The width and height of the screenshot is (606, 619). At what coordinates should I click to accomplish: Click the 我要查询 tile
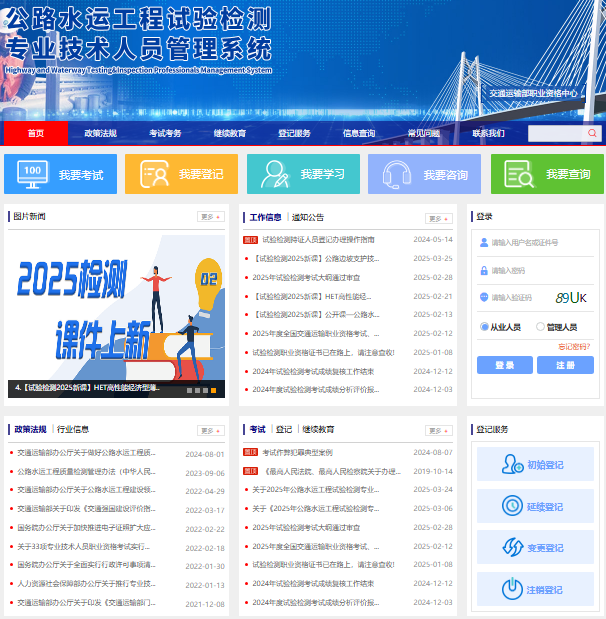click(x=547, y=174)
